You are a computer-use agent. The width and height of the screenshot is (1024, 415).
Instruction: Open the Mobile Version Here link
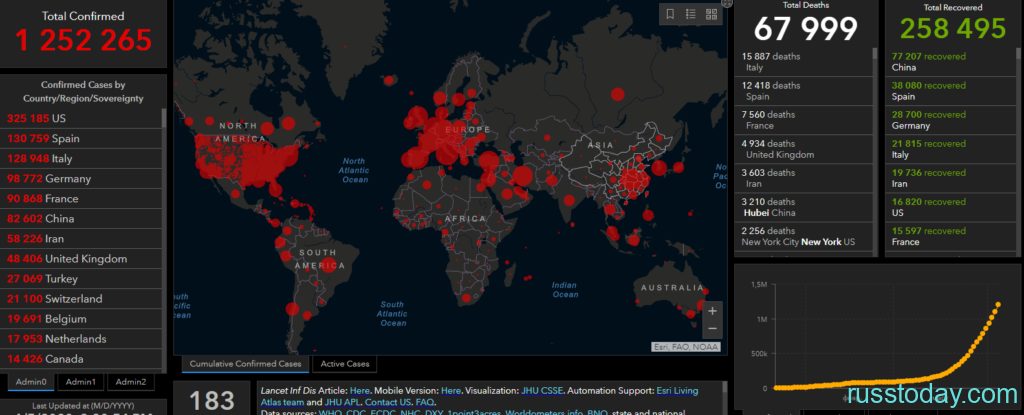click(x=450, y=391)
